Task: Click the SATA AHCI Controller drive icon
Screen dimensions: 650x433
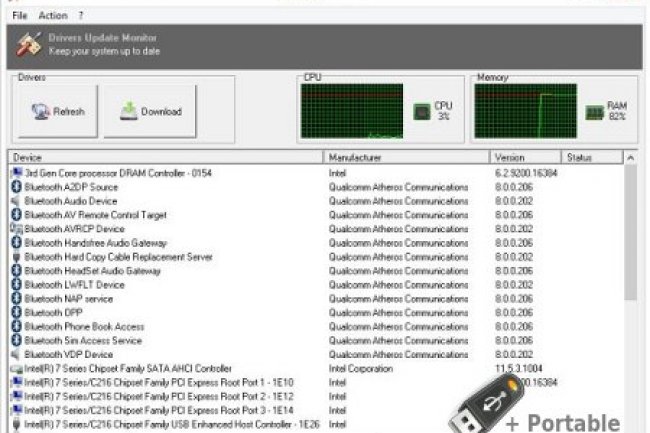Action: [16, 369]
